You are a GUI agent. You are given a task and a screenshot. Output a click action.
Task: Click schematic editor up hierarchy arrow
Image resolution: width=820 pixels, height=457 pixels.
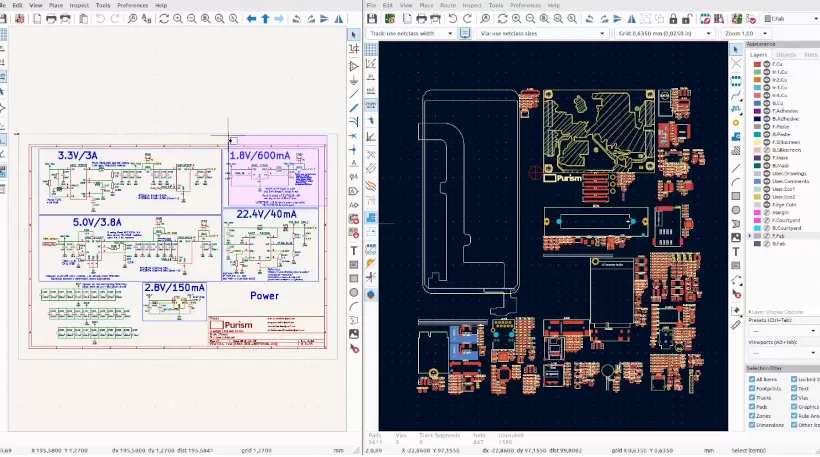265,19
